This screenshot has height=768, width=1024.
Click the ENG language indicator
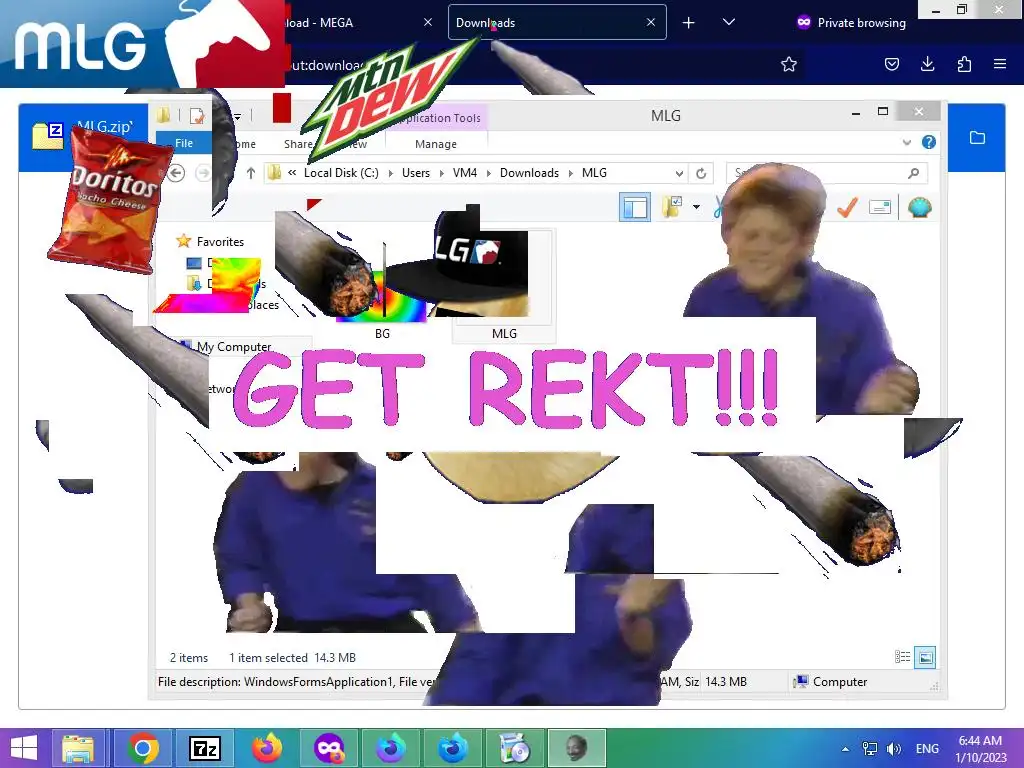tap(927, 749)
